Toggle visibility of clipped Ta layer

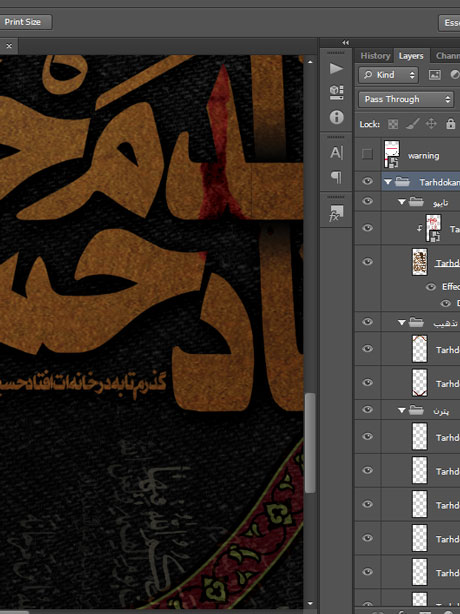tap(367, 228)
